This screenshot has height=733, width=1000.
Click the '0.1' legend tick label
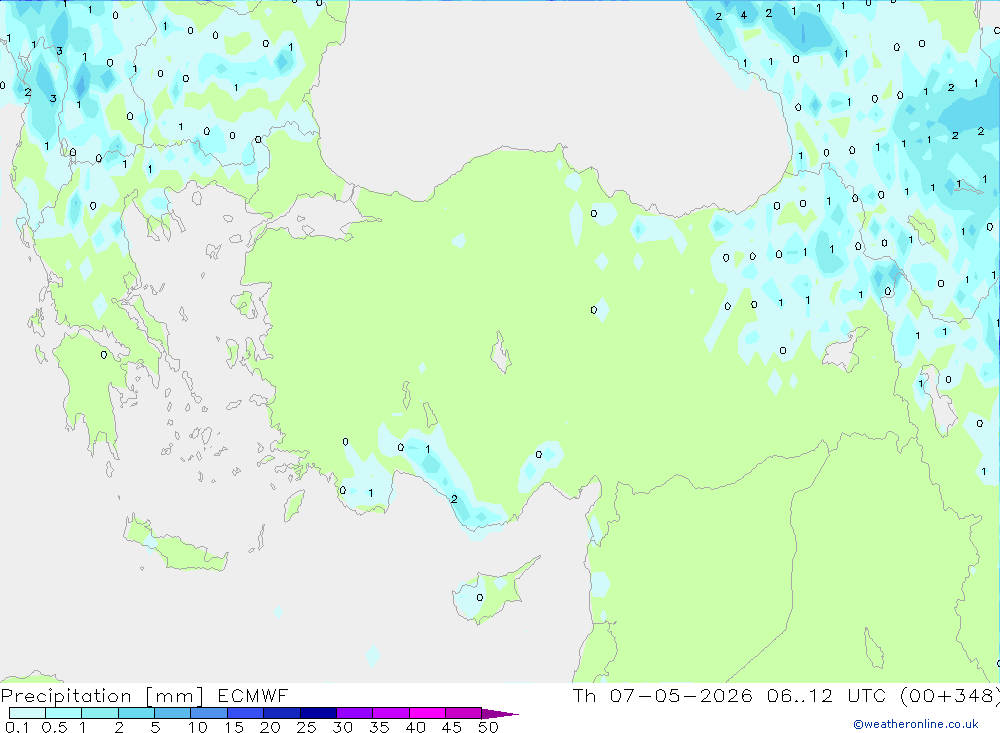(17, 727)
